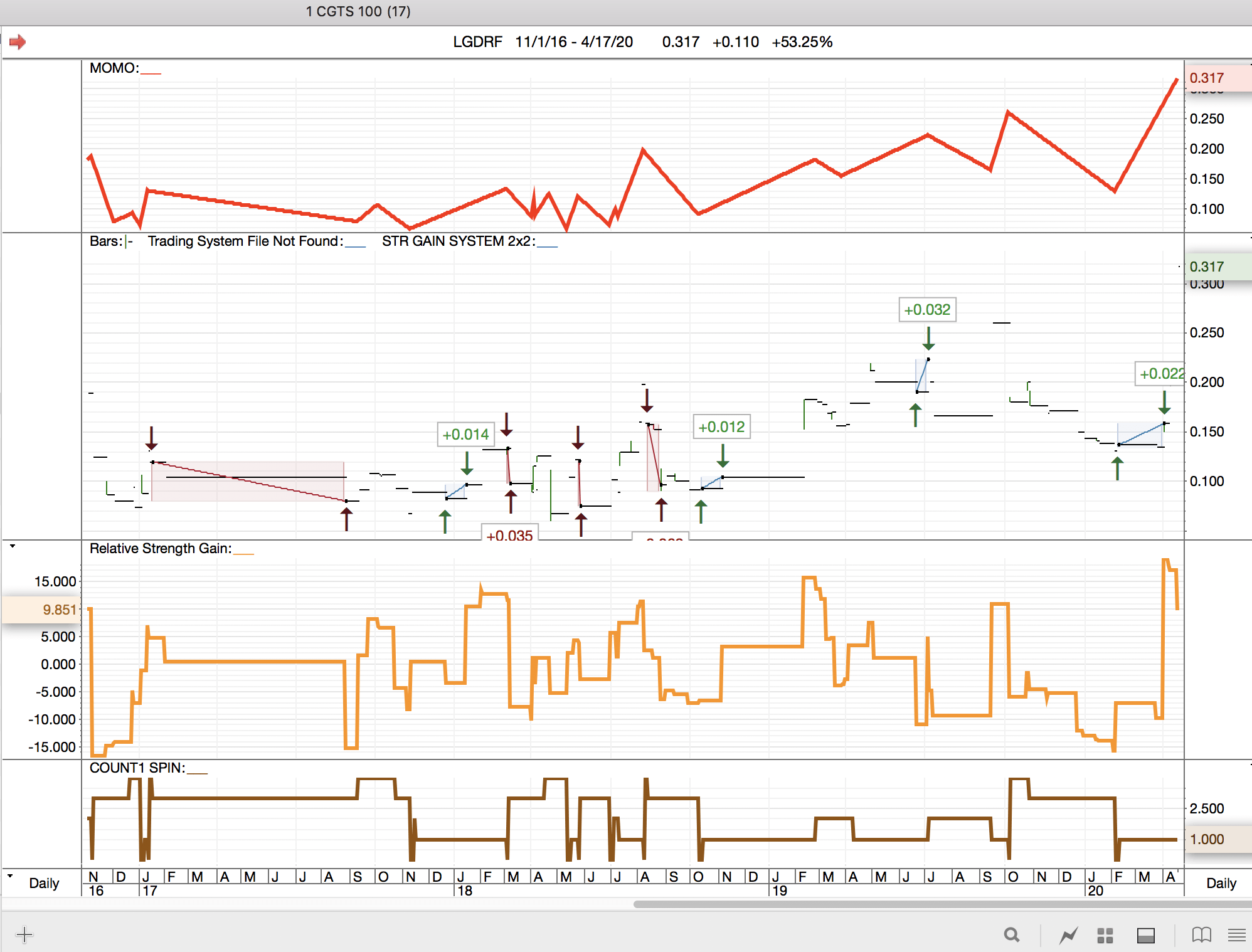Image resolution: width=1252 pixels, height=952 pixels.
Task: Expand the Relative Strength Gain pane triangle
Action: 12,546
